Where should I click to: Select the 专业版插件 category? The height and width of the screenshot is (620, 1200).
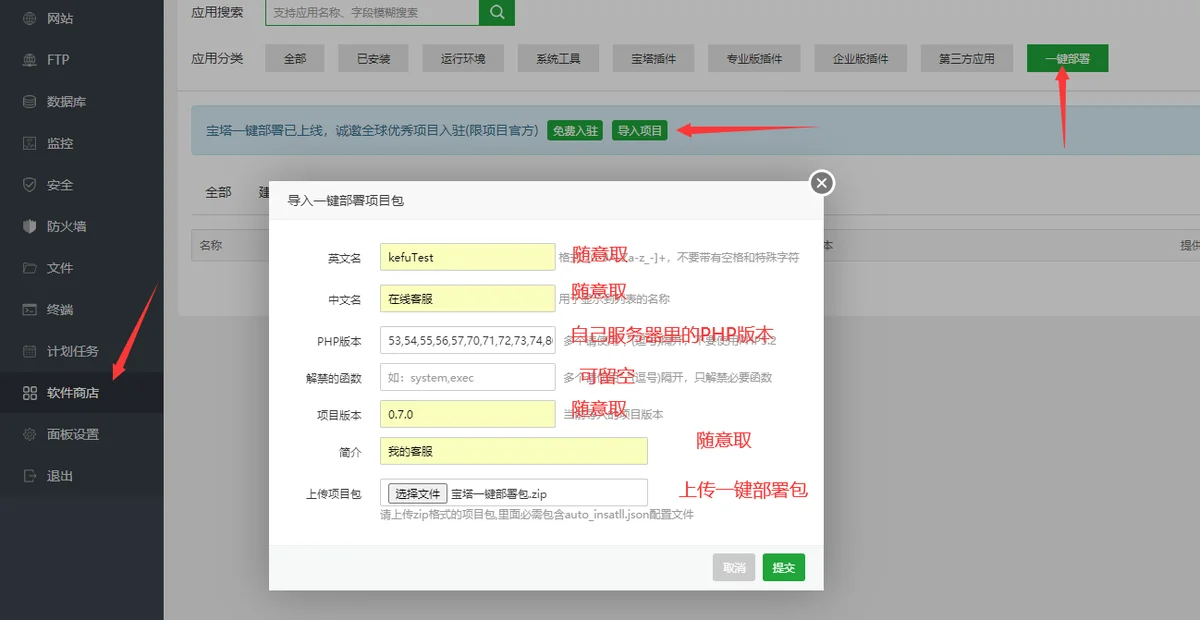755,58
